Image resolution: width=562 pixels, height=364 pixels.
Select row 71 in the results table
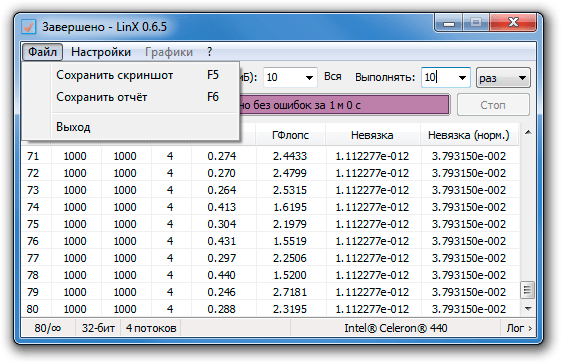pos(270,156)
